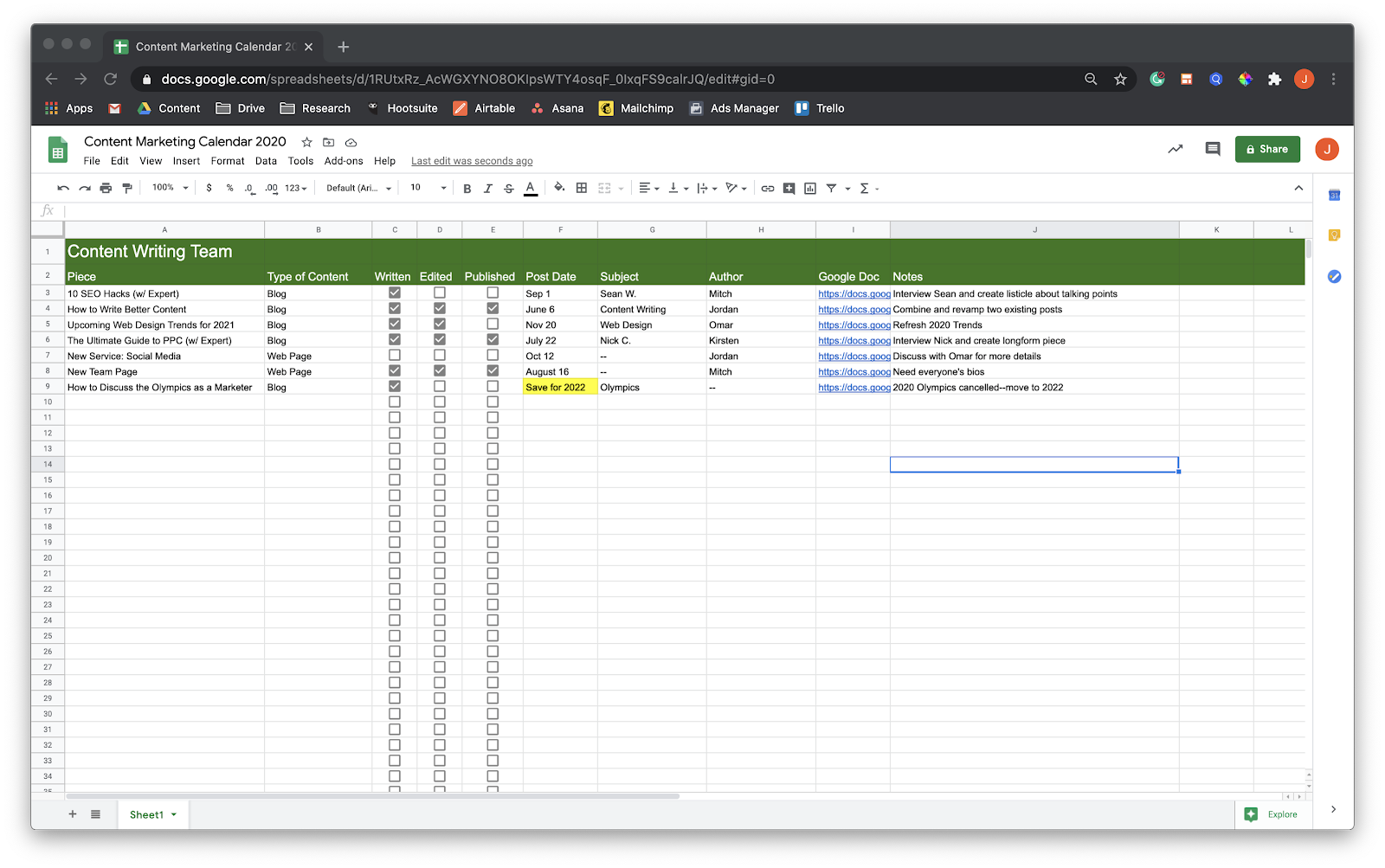Open the fill color paint bucket
Viewport: 1385px width, 868px height.
point(559,188)
